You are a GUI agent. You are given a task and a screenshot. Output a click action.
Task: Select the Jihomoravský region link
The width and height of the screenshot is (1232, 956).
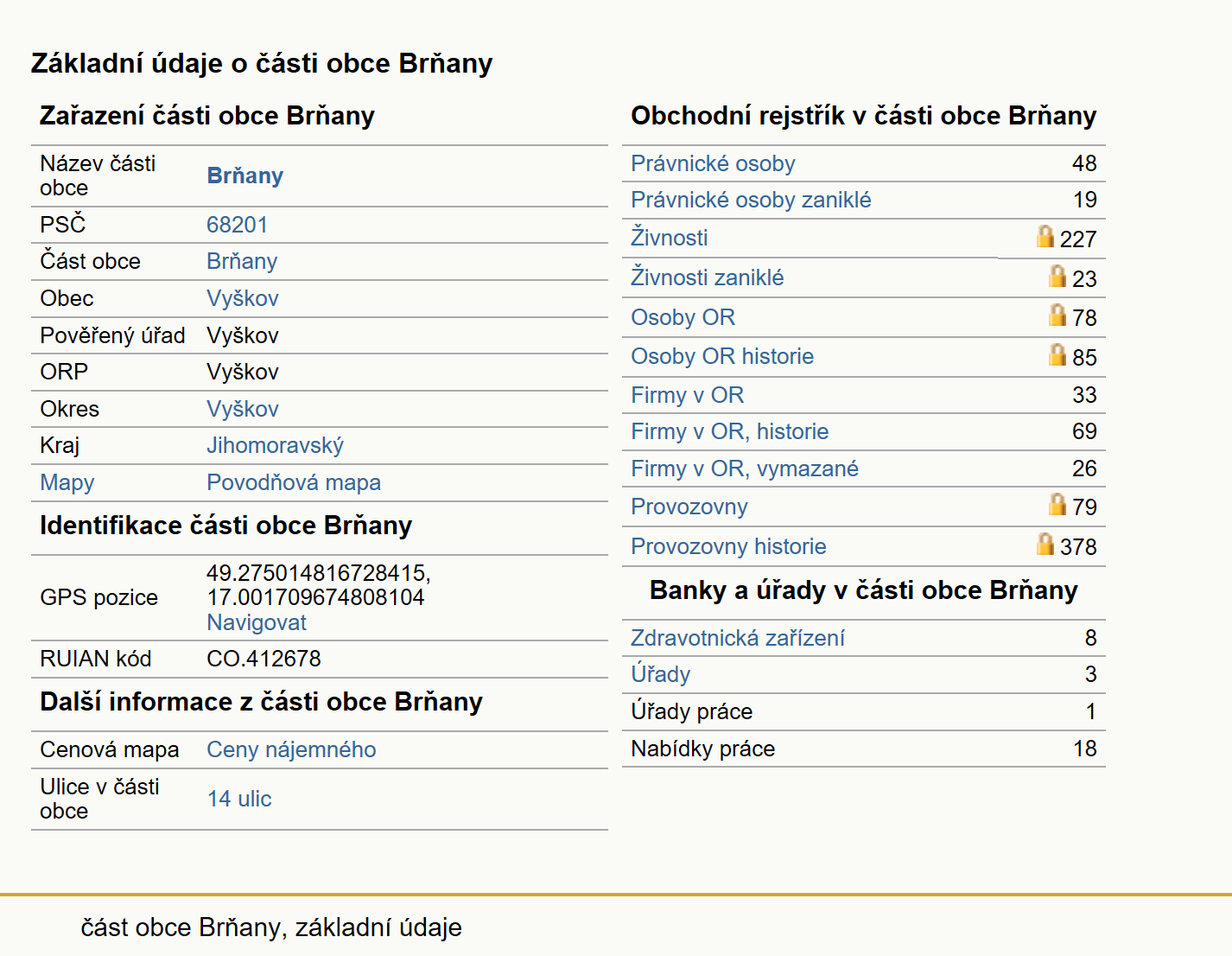[275, 445]
